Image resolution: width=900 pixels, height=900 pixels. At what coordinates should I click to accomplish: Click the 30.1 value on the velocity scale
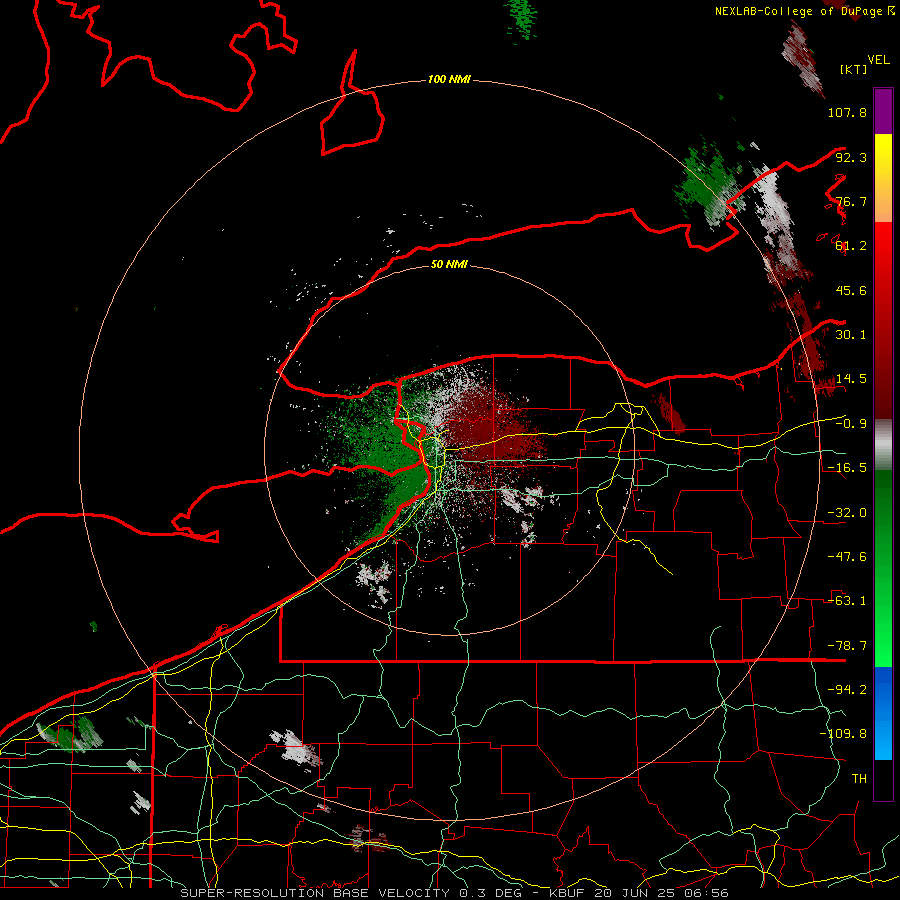[851, 335]
